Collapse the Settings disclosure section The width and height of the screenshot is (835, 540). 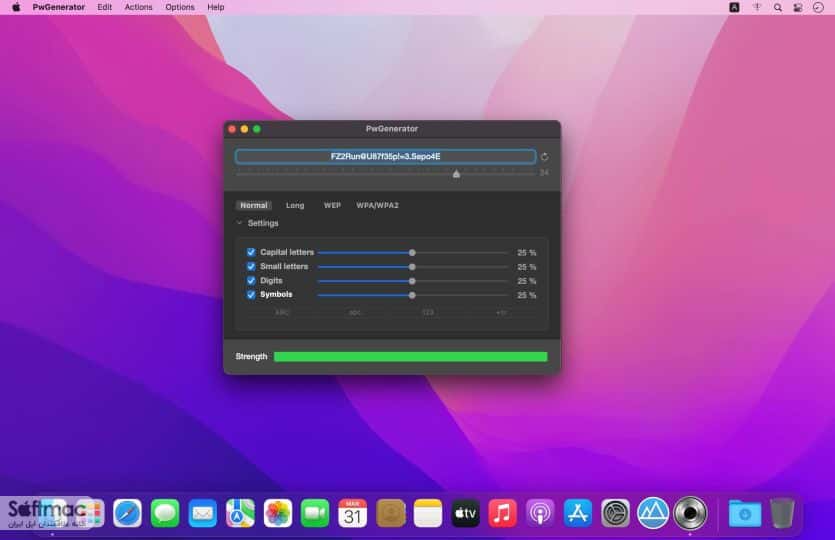239,223
